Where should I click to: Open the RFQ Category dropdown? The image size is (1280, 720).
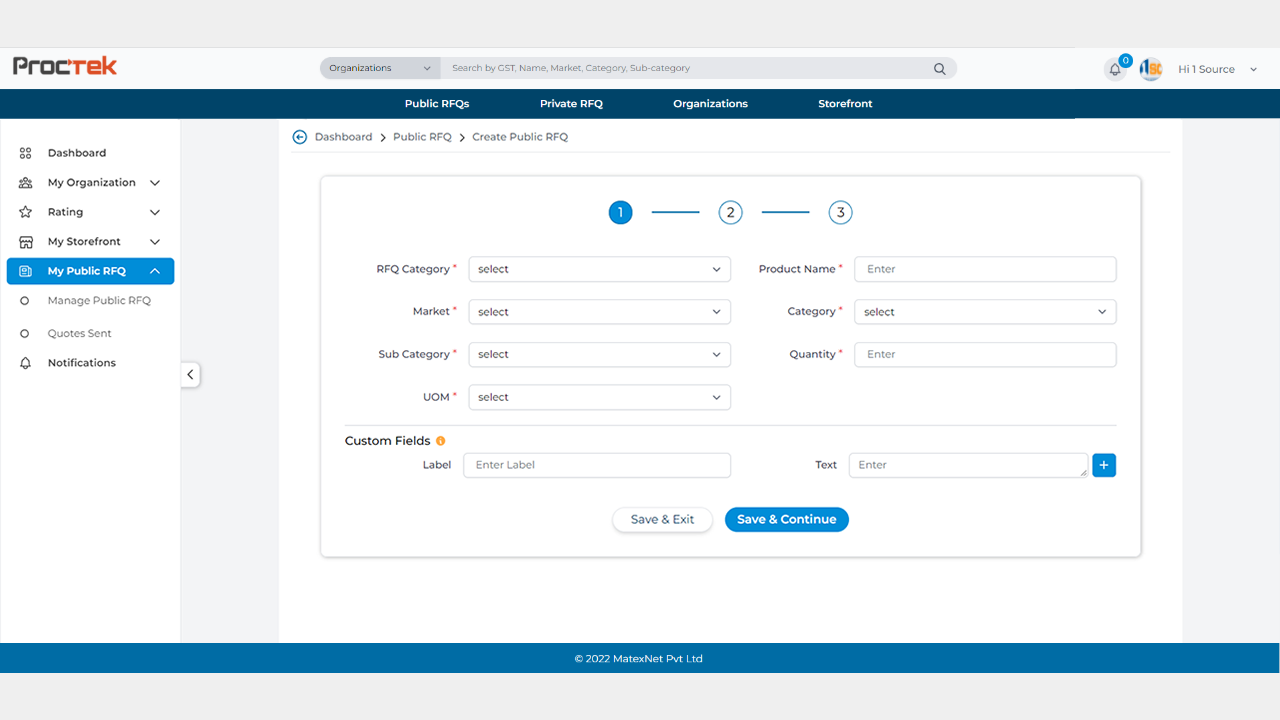599,269
